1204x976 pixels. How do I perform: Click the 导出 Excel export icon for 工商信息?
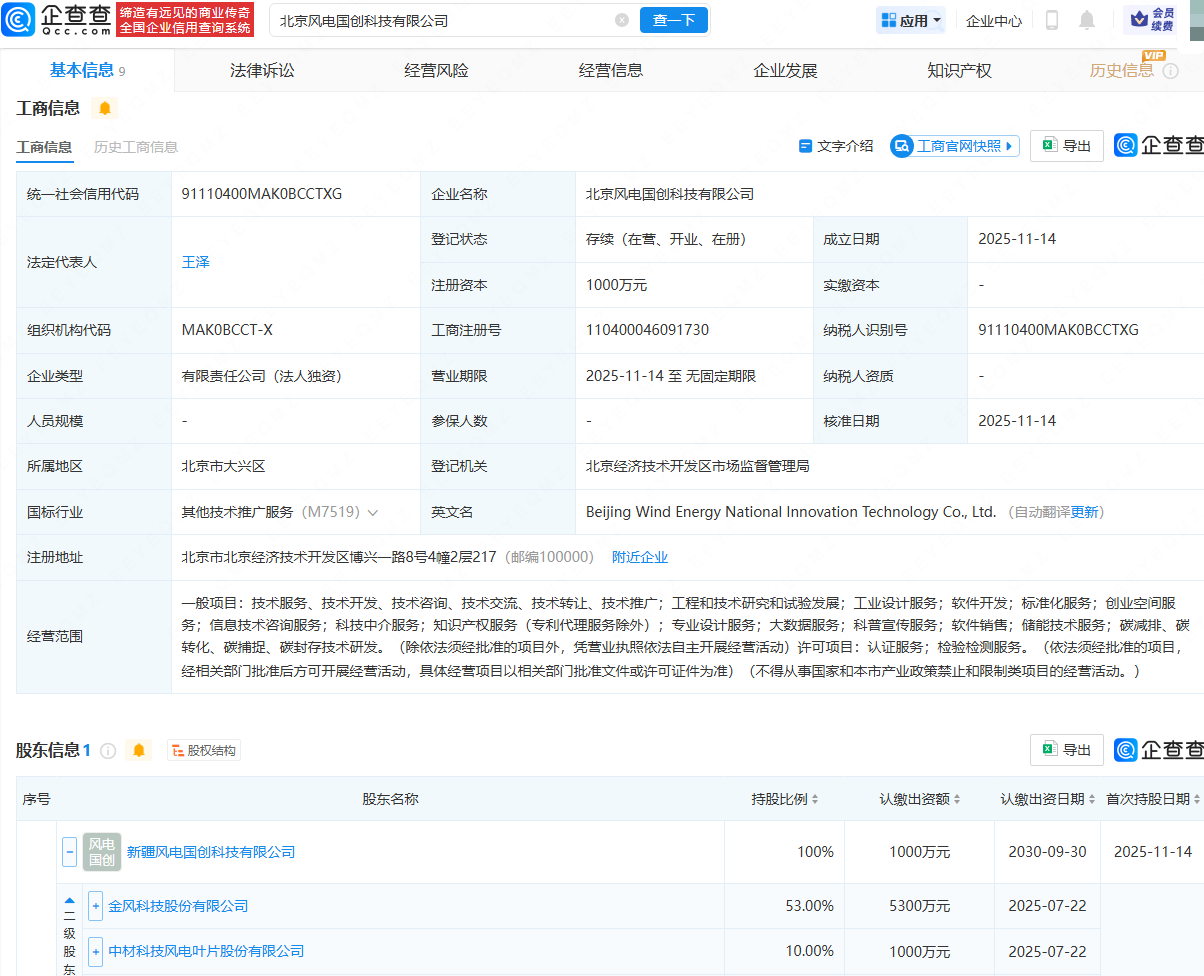pos(1066,145)
